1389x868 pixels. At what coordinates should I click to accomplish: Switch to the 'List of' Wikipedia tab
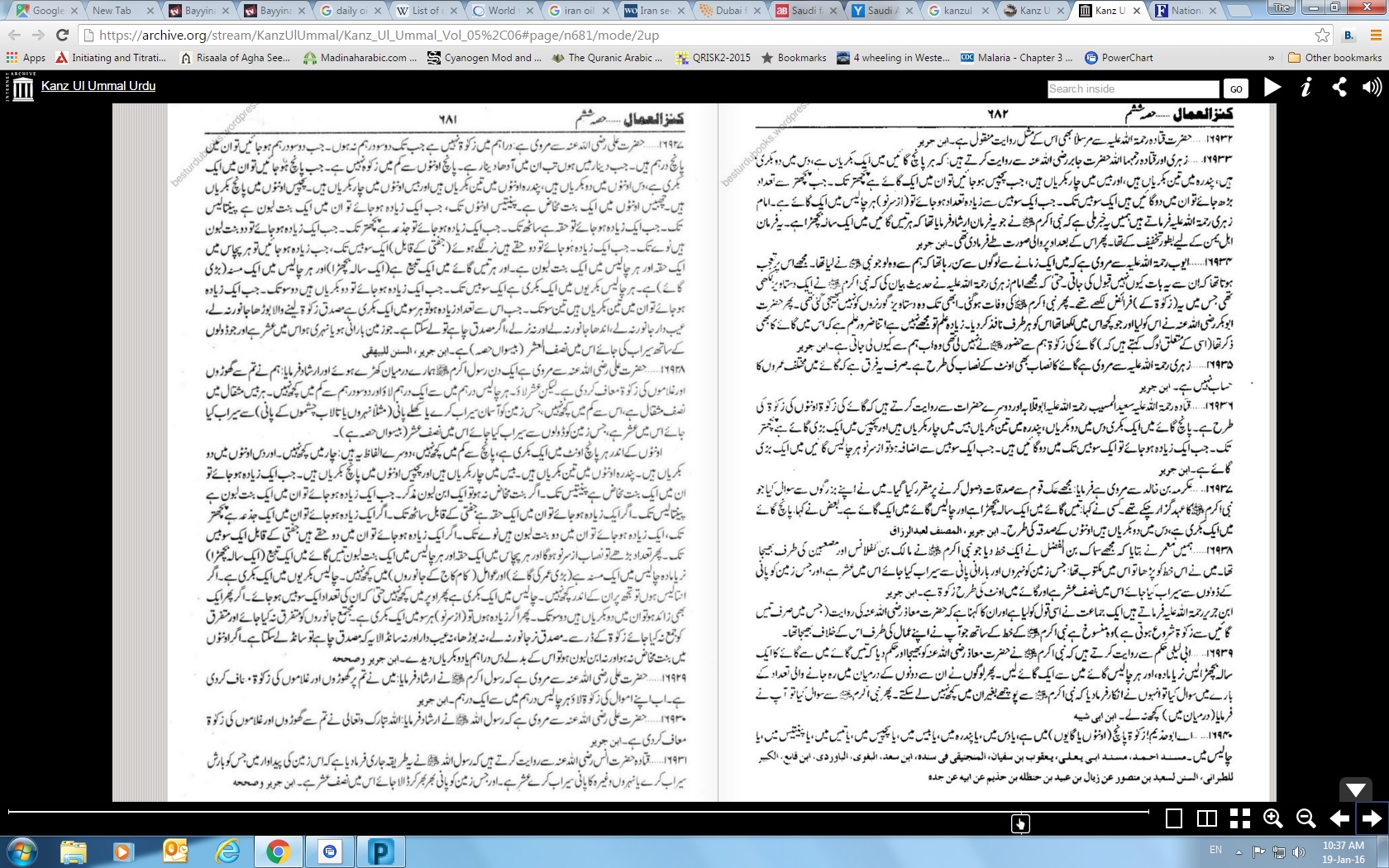tap(425, 11)
